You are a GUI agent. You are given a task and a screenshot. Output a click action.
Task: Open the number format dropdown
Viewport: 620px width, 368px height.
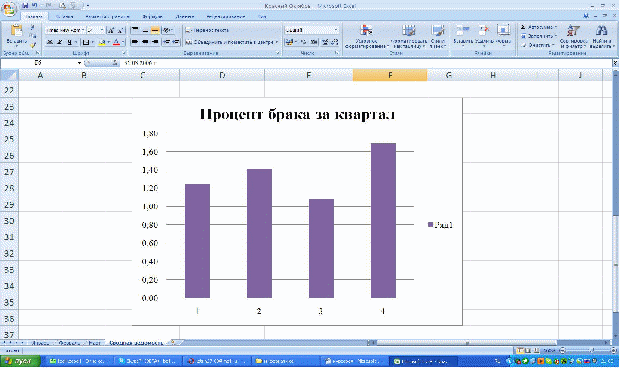[336, 30]
